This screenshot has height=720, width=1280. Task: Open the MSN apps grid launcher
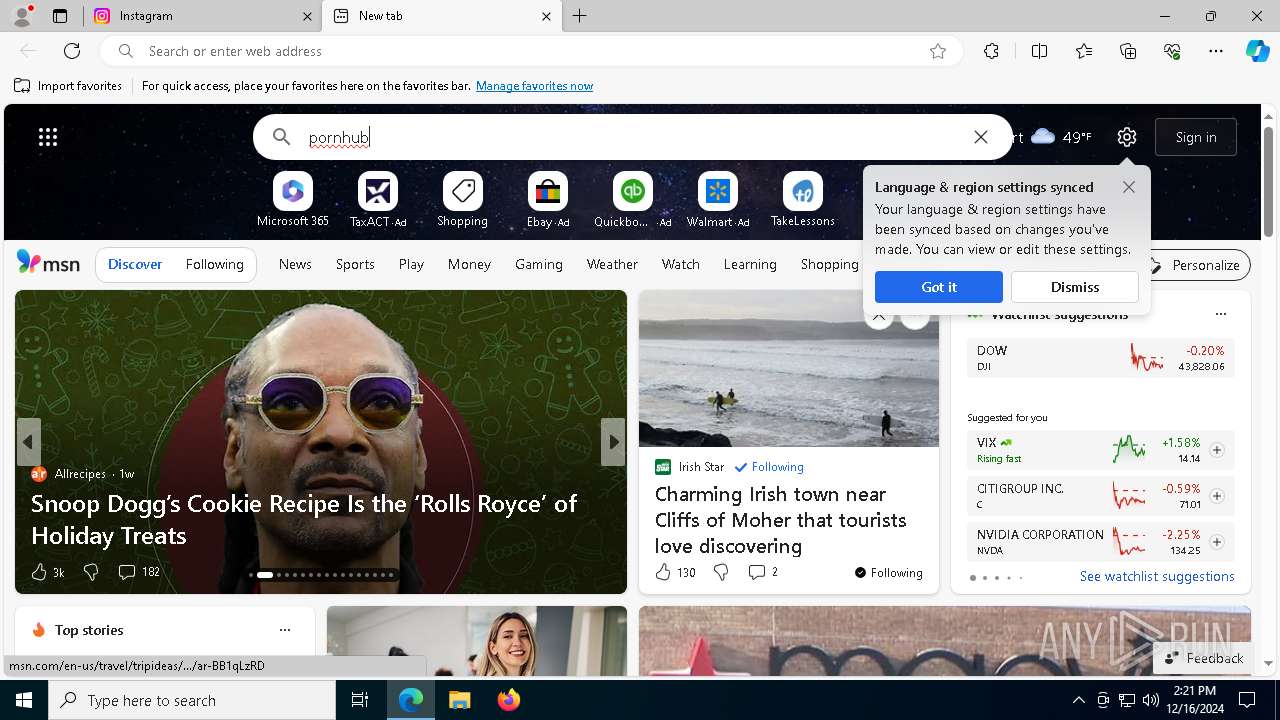pyautogui.click(x=48, y=137)
